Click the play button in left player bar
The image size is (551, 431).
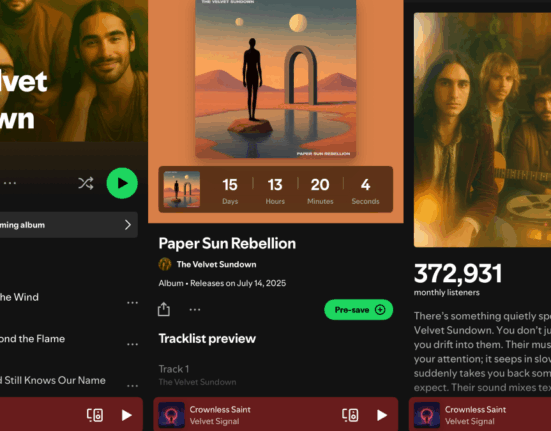126,415
